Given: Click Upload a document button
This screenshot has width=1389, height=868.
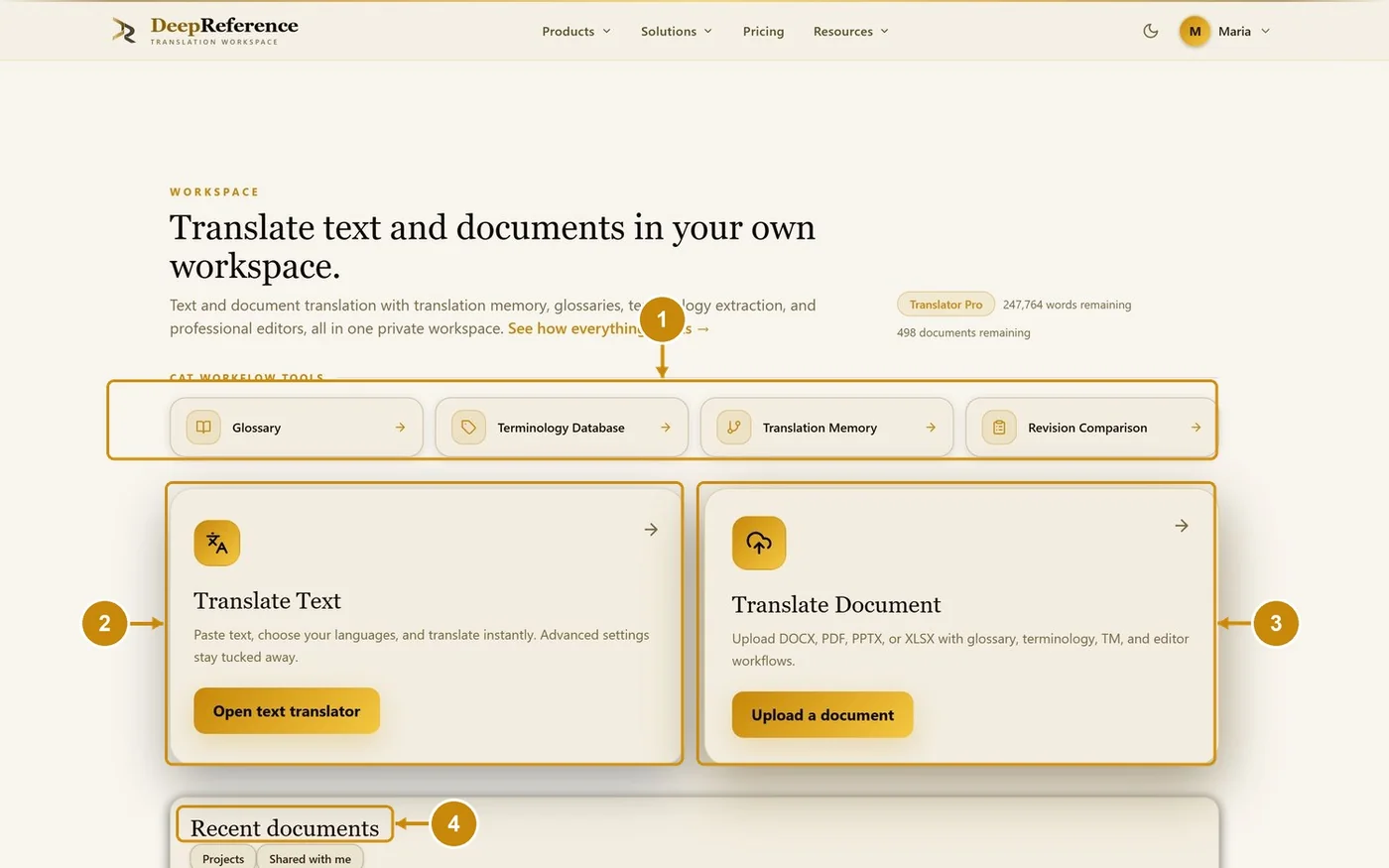Looking at the screenshot, I should (x=822, y=715).
